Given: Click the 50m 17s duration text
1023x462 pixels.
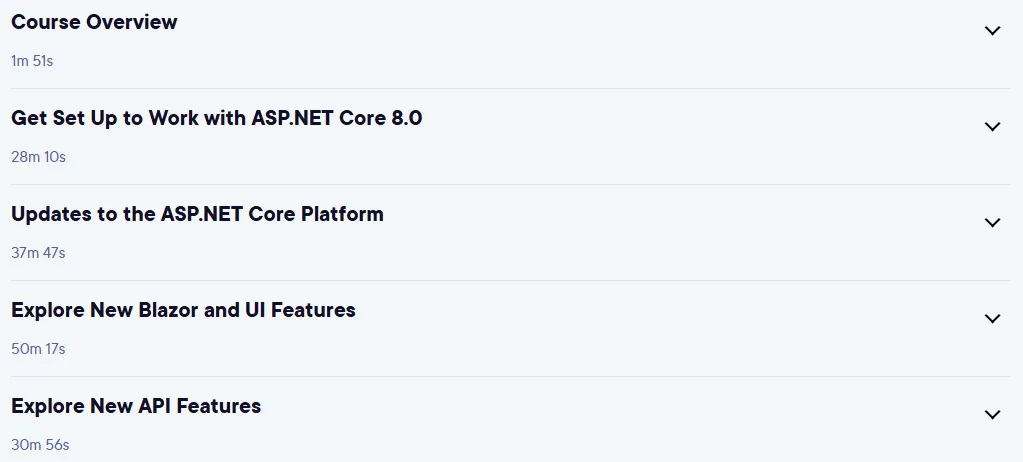Looking at the screenshot, I should tap(38, 348).
